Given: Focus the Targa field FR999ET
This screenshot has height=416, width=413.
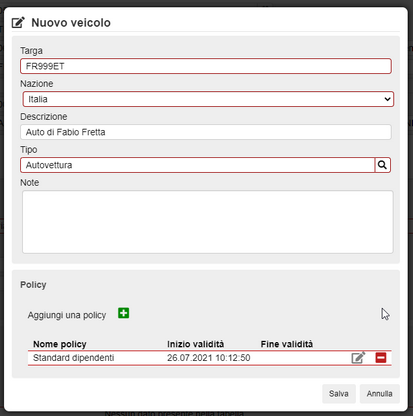Looking at the screenshot, I should coord(206,66).
